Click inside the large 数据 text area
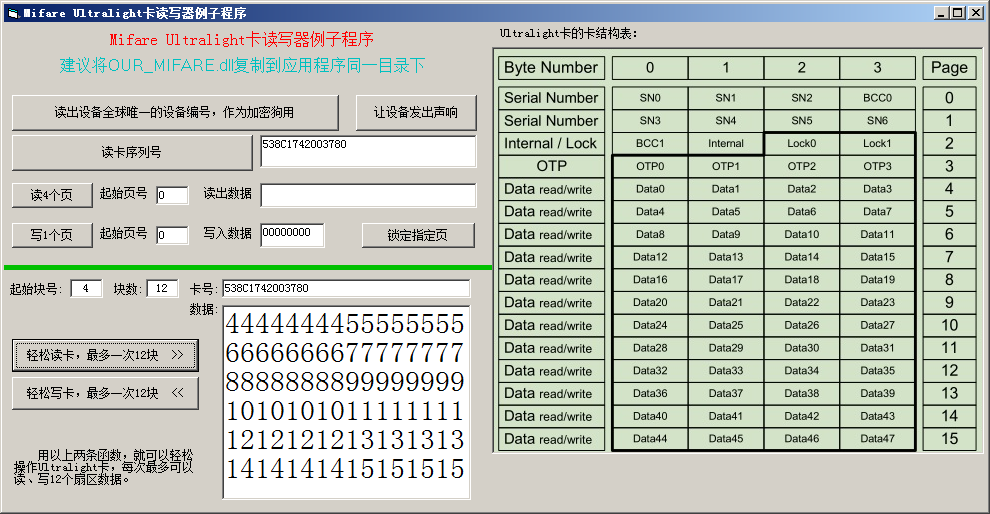 pos(346,402)
